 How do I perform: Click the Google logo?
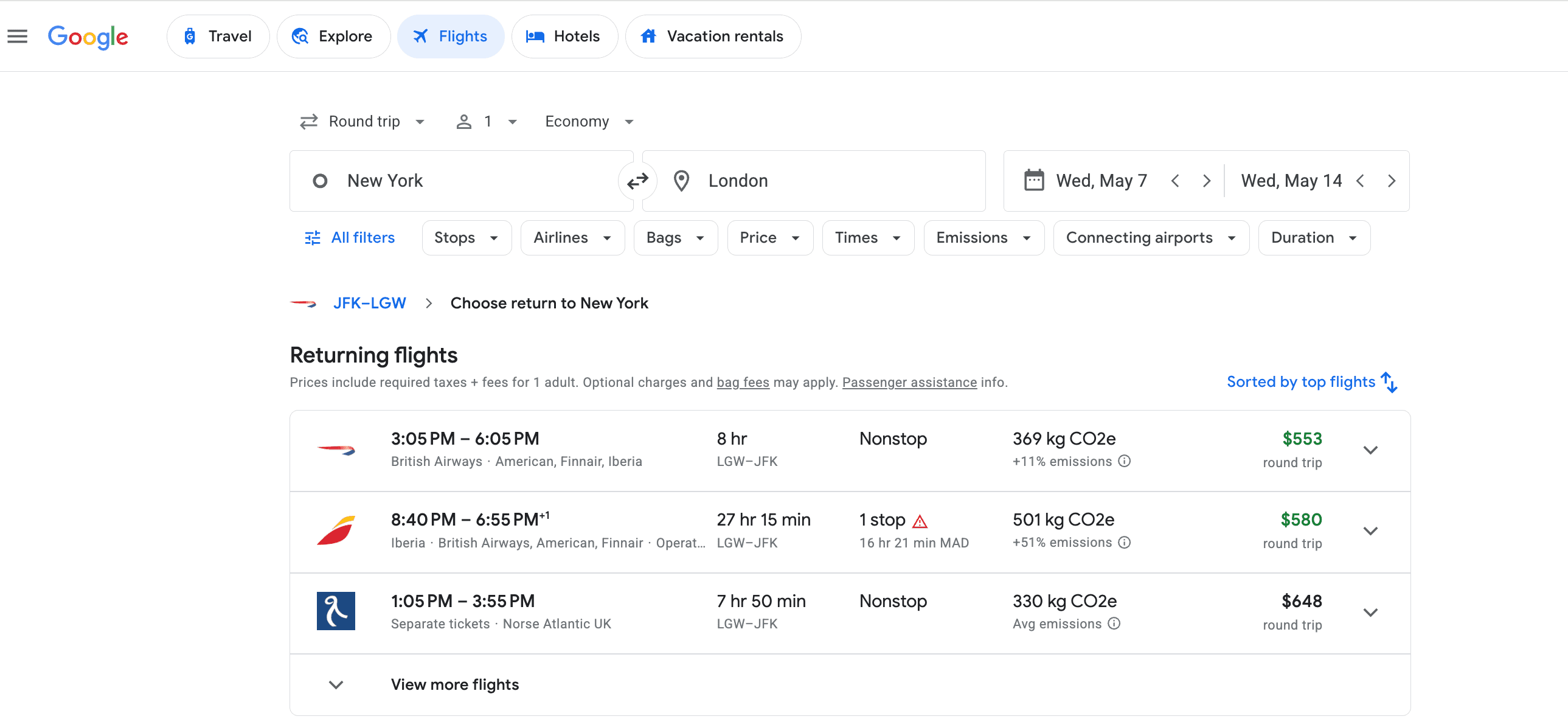[x=88, y=36]
